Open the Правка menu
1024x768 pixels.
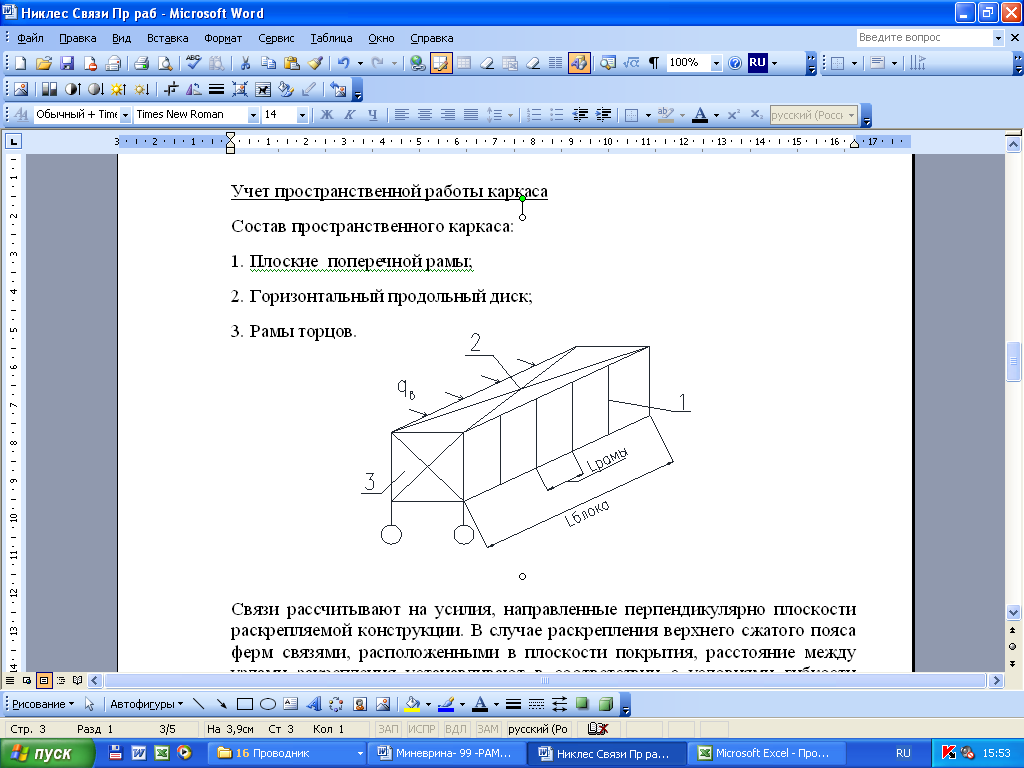tap(78, 38)
